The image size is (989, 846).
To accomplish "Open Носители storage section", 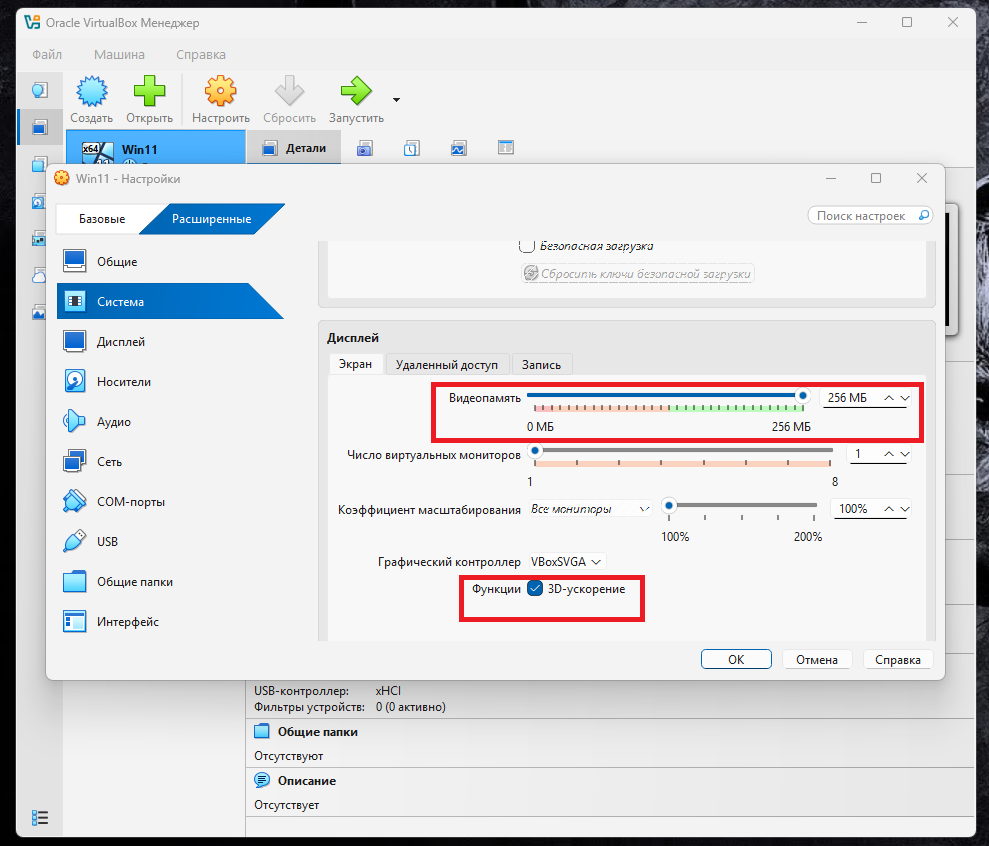I will click(123, 382).
